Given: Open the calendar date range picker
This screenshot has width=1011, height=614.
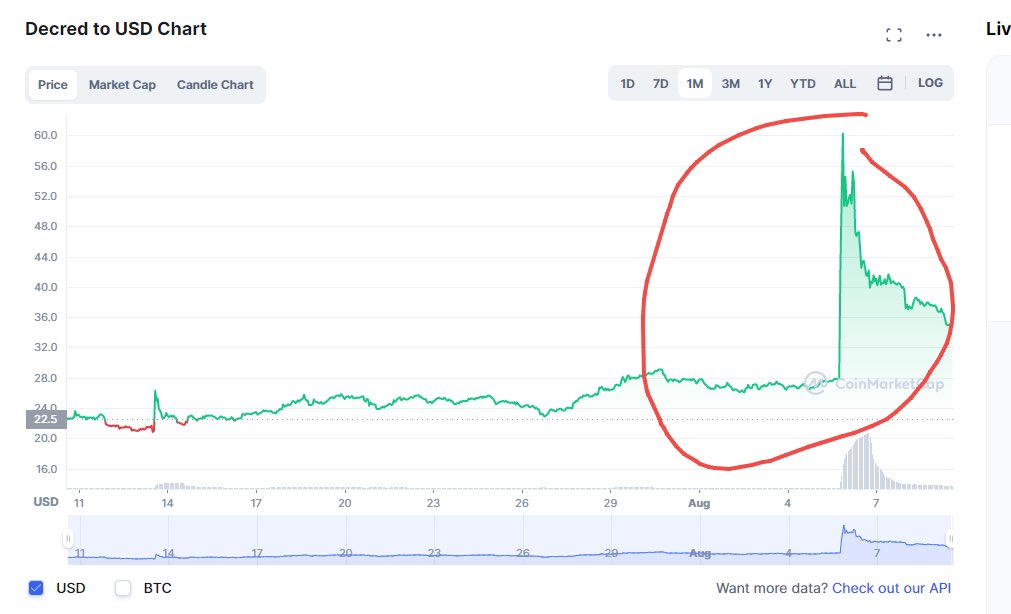Looking at the screenshot, I should (885, 83).
